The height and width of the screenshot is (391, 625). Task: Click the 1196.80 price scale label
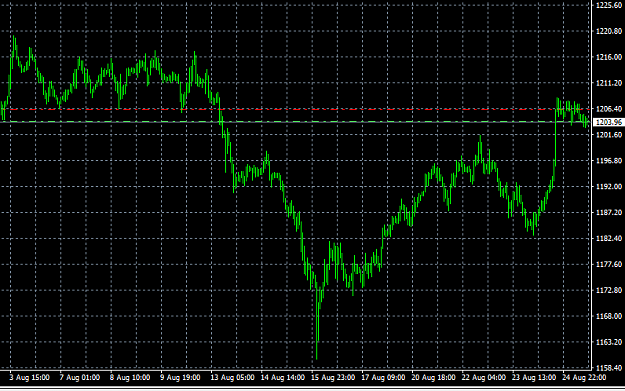pyautogui.click(x=609, y=161)
